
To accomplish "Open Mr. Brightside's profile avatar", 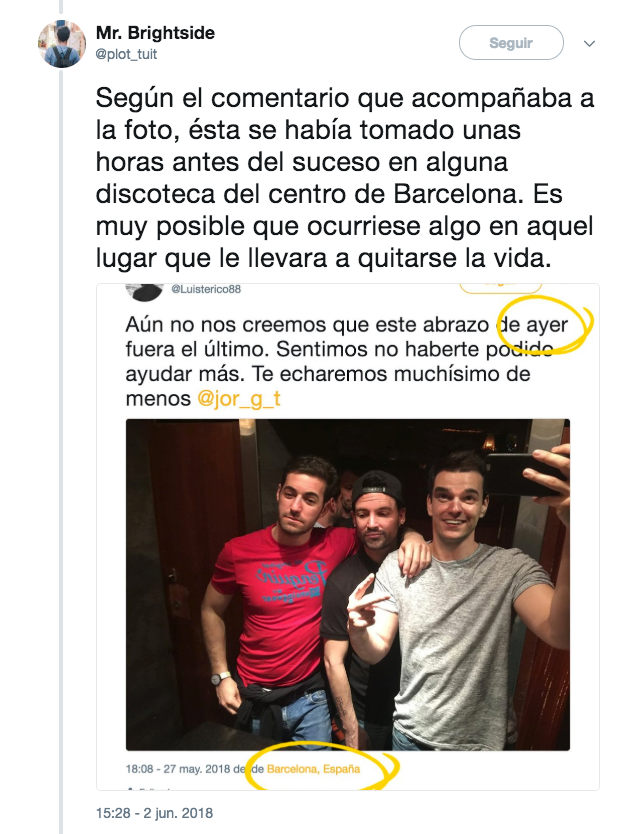I will point(62,44).
